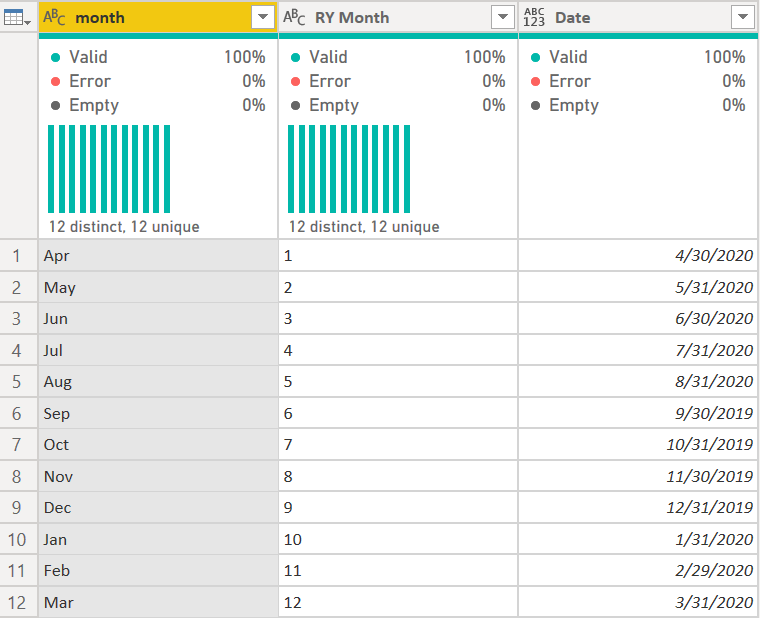The width and height of the screenshot is (760, 618).
Task: Select RY Month cell in the Apr row
Action: coord(398,255)
